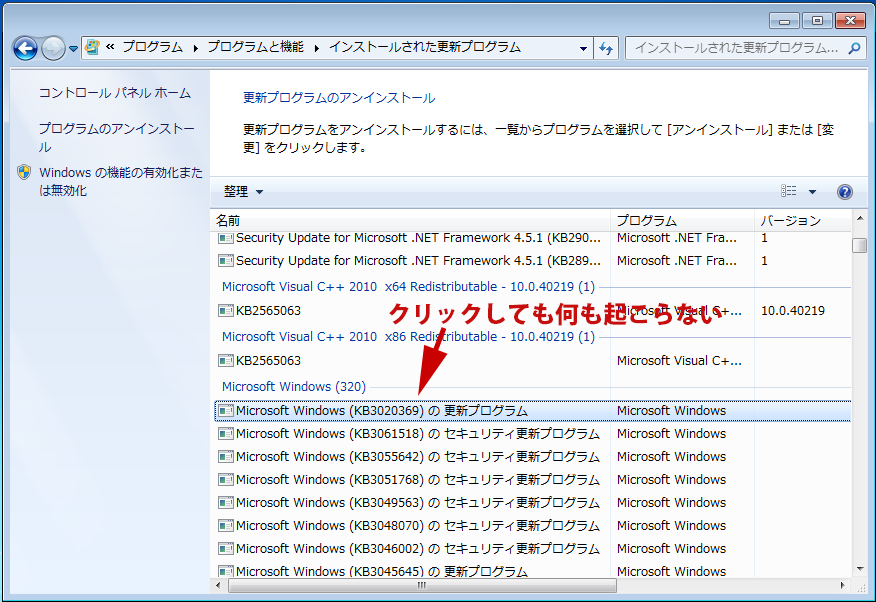The width and height of the screenshot is (876, 602).
Task: Minimize the window
Action: tap(785, 21)
